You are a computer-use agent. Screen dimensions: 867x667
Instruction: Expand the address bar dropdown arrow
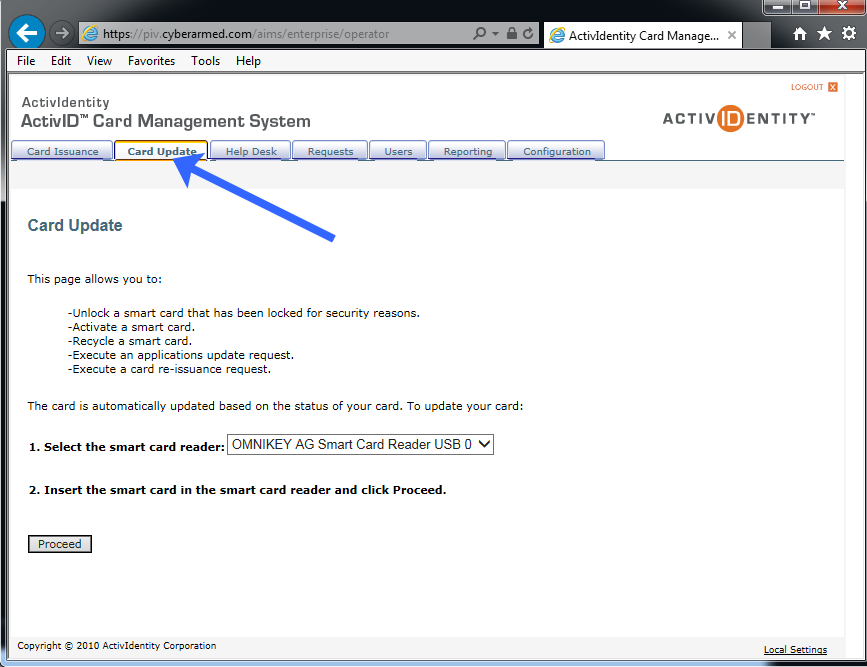pyautogui.click(x=495, y=34)
